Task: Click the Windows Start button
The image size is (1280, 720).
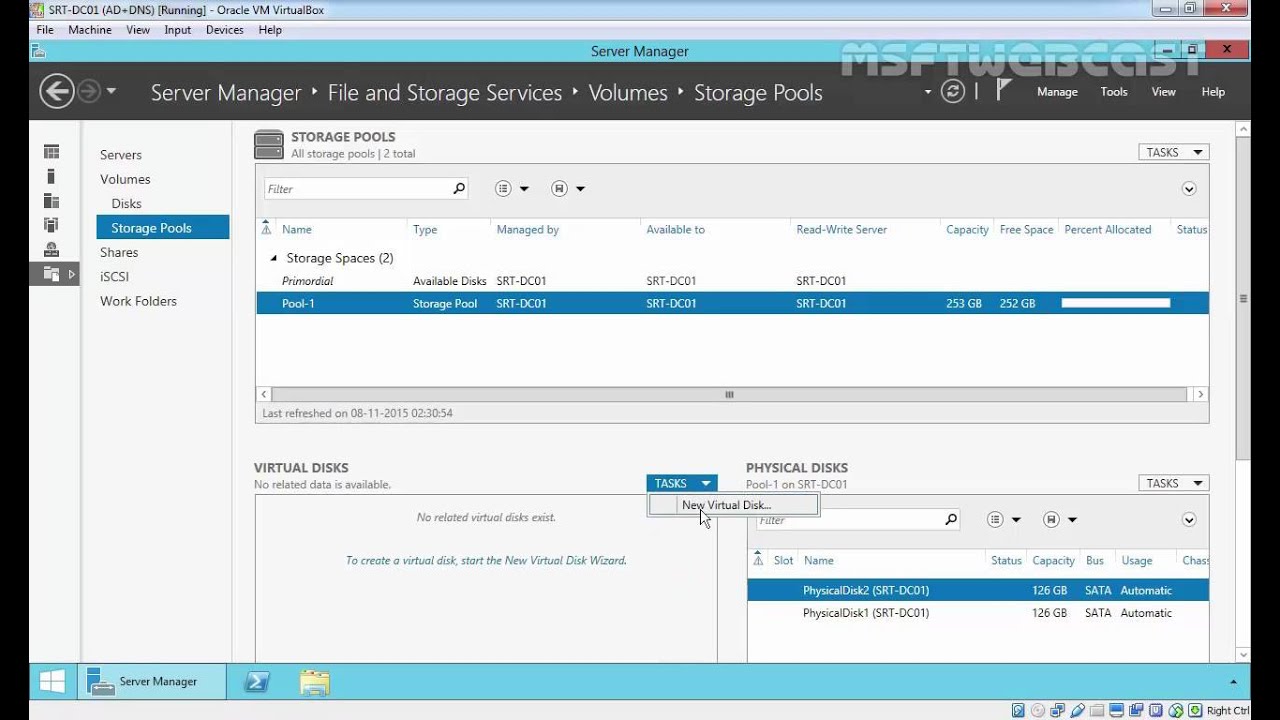Action: (52, 682)
